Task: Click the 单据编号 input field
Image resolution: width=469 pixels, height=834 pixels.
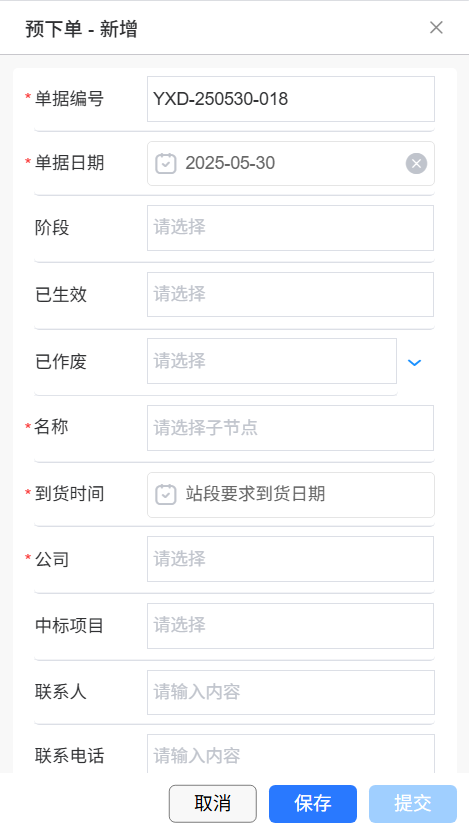Action: tap(291, 99)
